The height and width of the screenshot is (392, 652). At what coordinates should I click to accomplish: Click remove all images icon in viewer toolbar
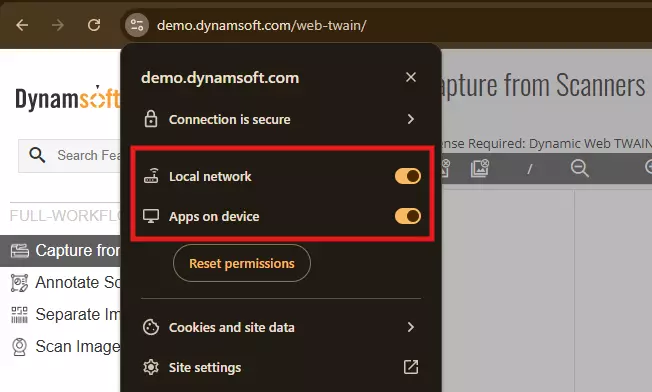pyautogui.click(x=479, y=168)
